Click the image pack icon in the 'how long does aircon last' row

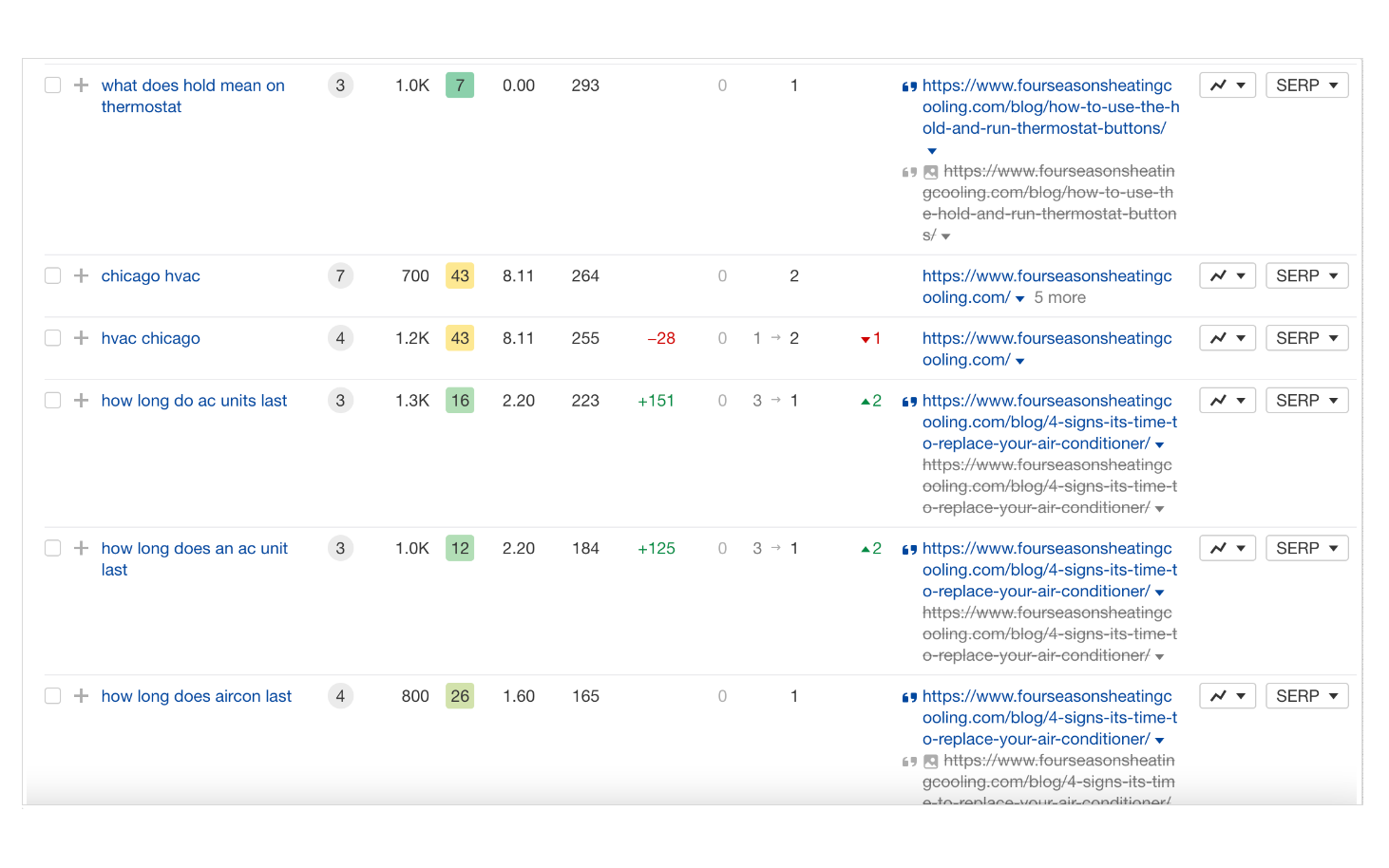[931, 762]
